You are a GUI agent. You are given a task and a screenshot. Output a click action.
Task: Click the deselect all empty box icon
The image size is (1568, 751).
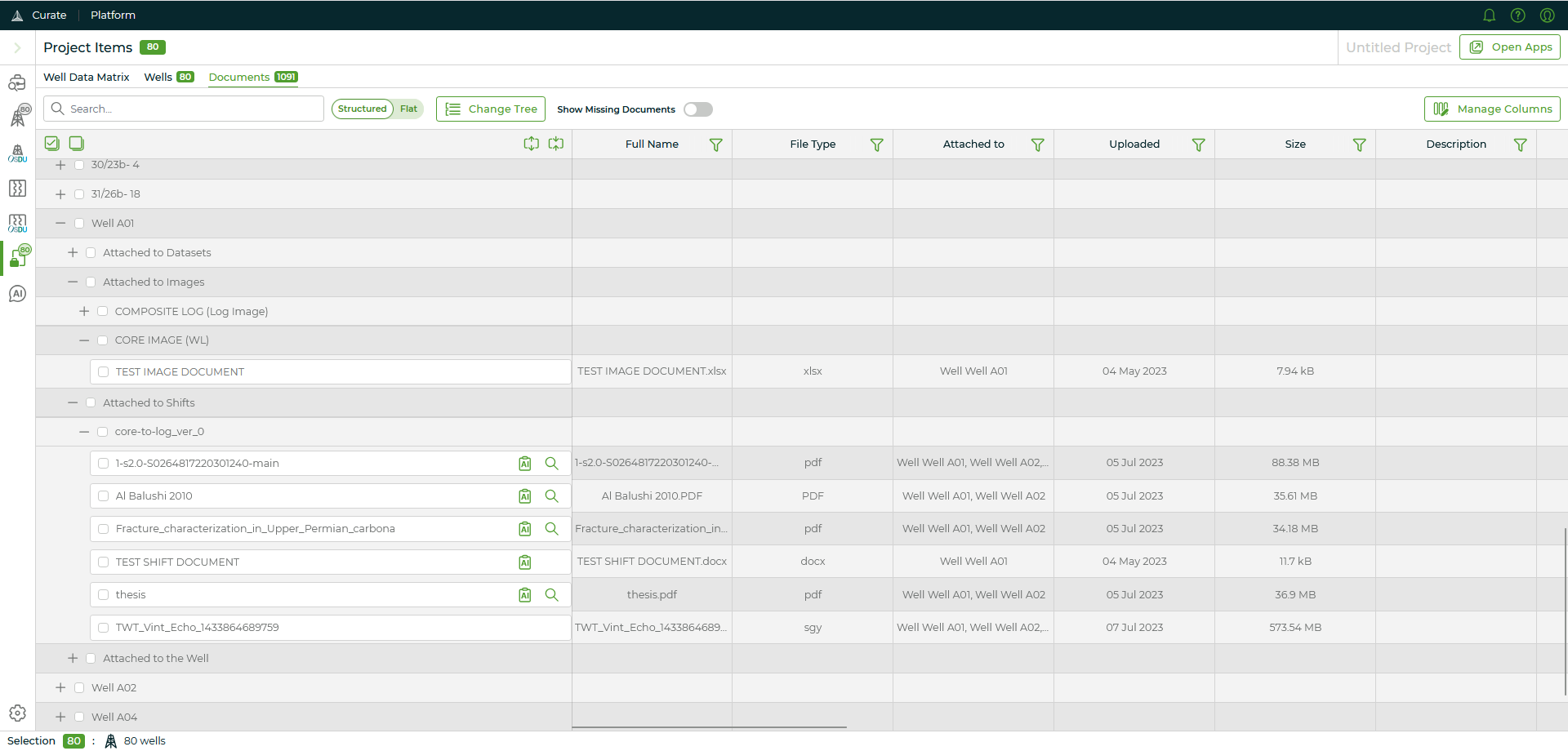tap(77, 144)
